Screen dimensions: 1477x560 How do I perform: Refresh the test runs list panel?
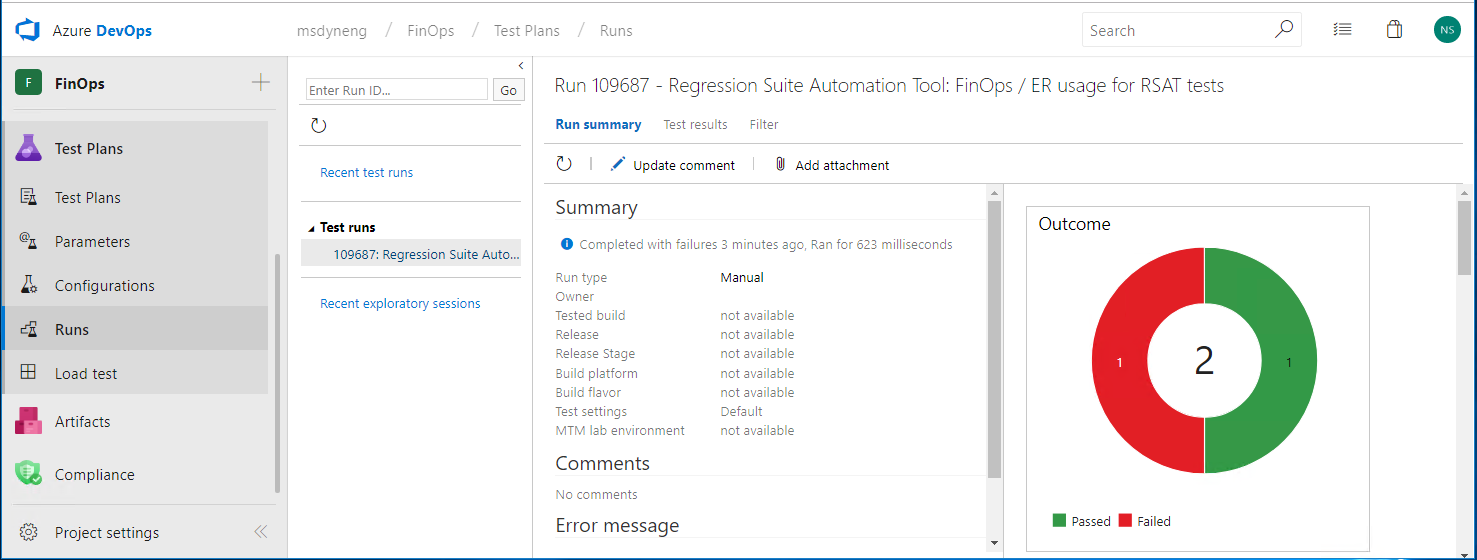tap(319, 126)
